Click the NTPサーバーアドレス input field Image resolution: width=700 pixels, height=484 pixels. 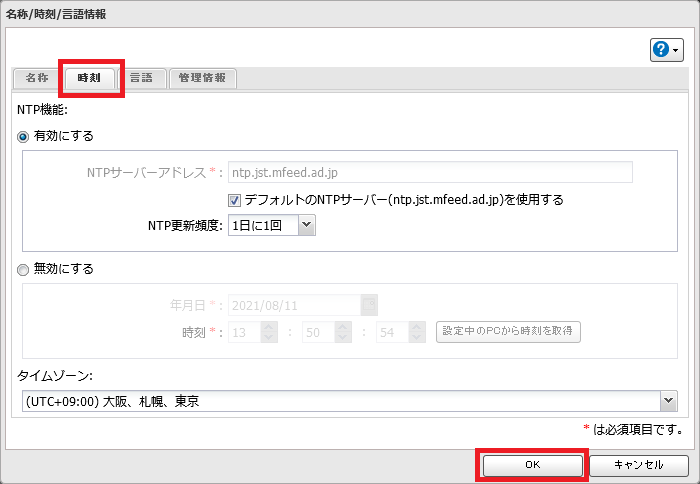430,172
